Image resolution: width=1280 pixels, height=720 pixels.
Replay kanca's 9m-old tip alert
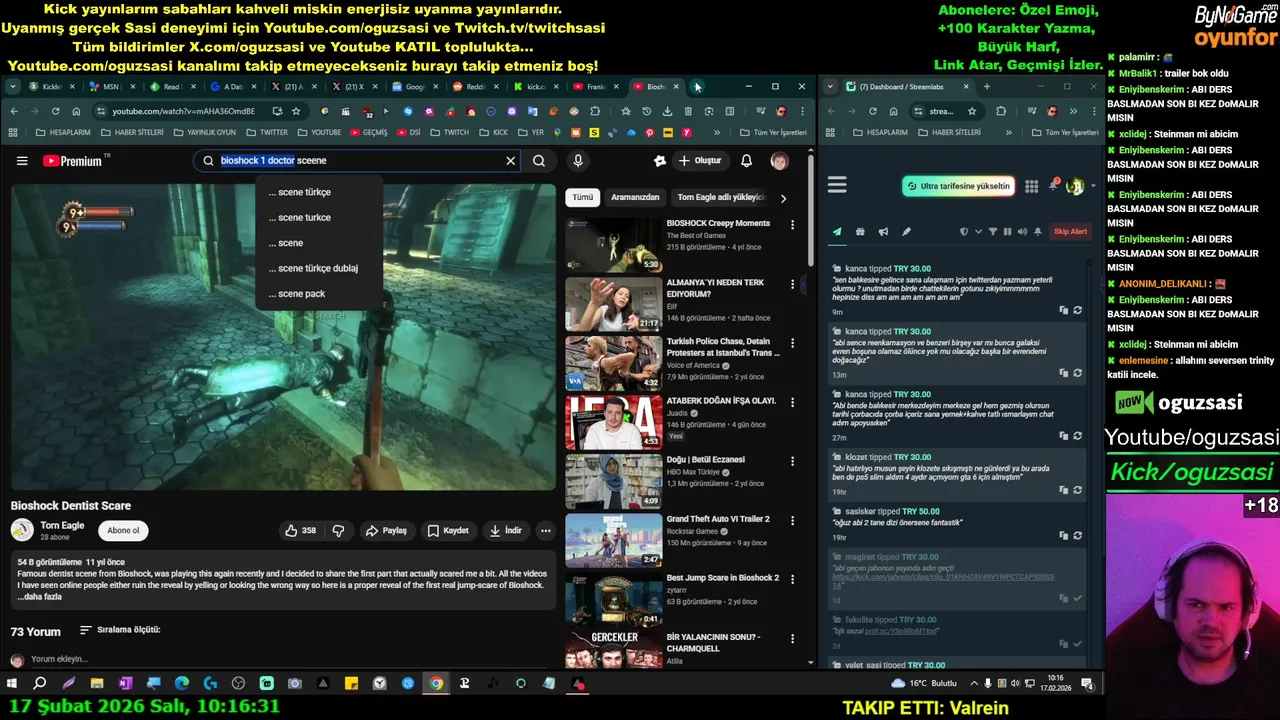[x=1077, y=311]
